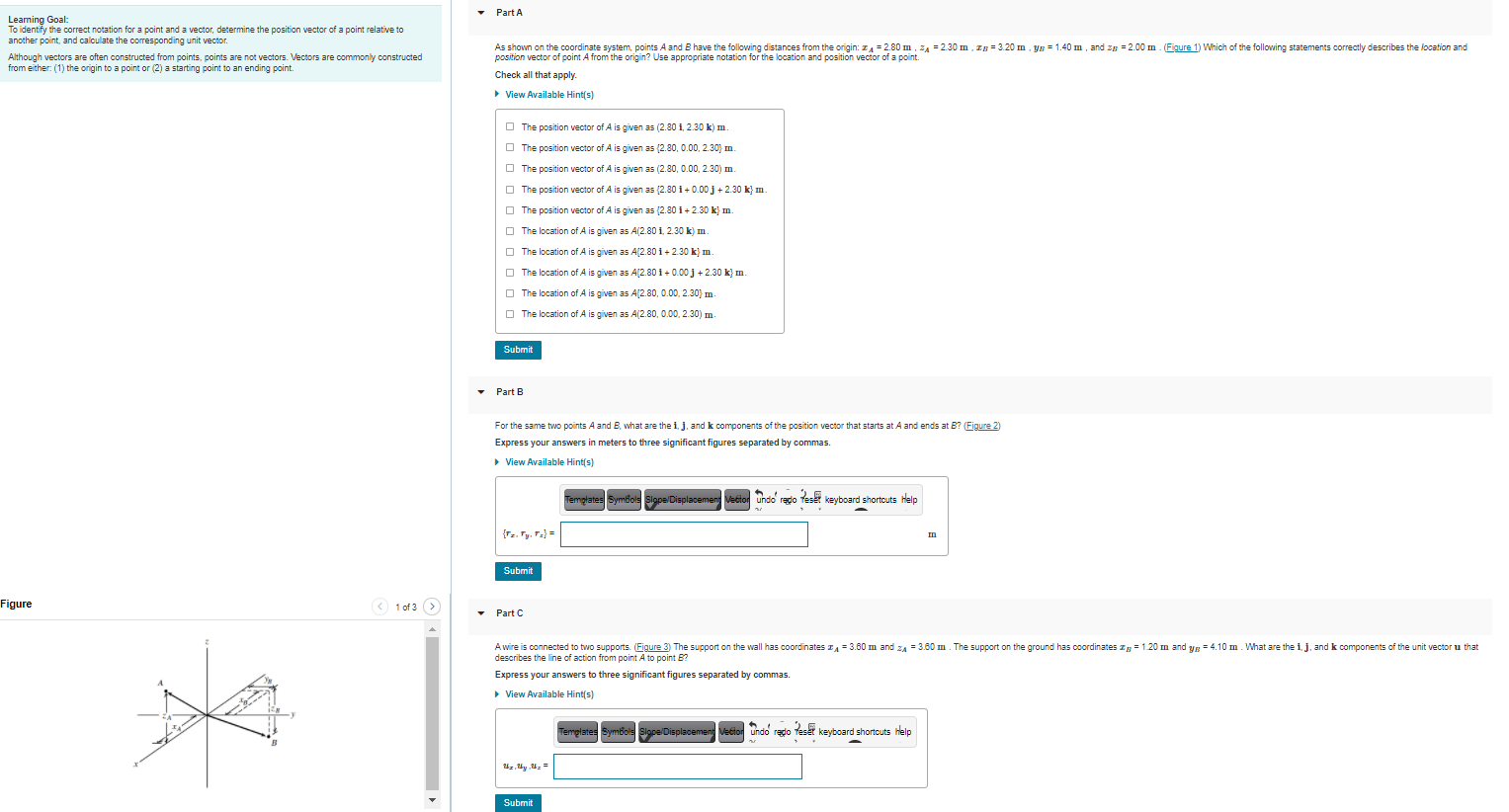Open Symbols in Part B toolbar
1509x812 pixels.
624,500
